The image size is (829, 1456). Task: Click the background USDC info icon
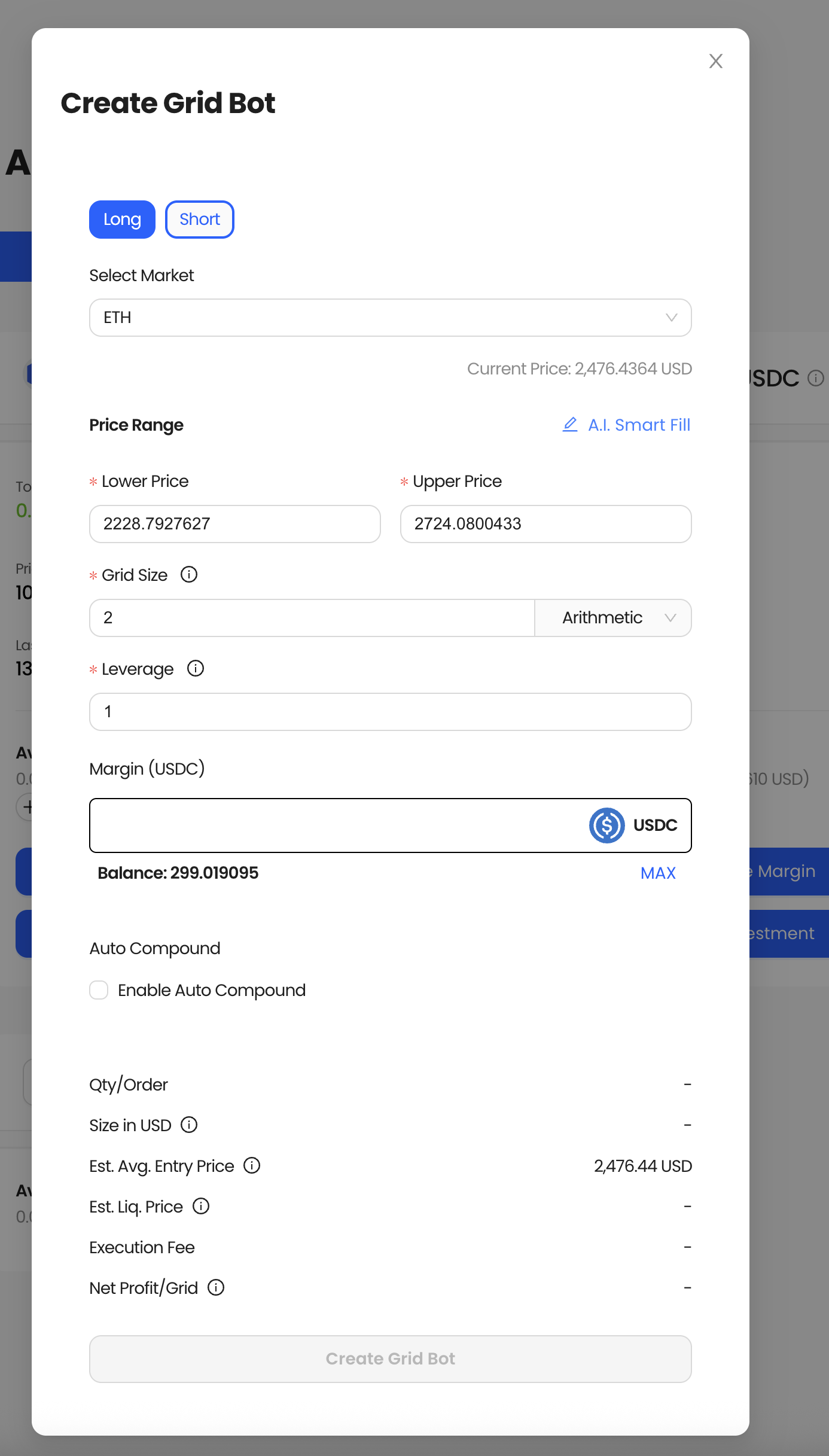[x=816, y=378]
